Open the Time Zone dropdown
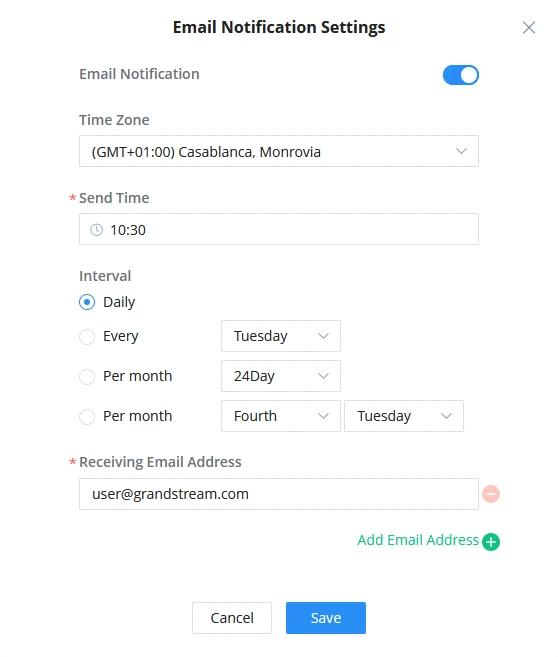The image size is (558, 657). pos(279,151)
